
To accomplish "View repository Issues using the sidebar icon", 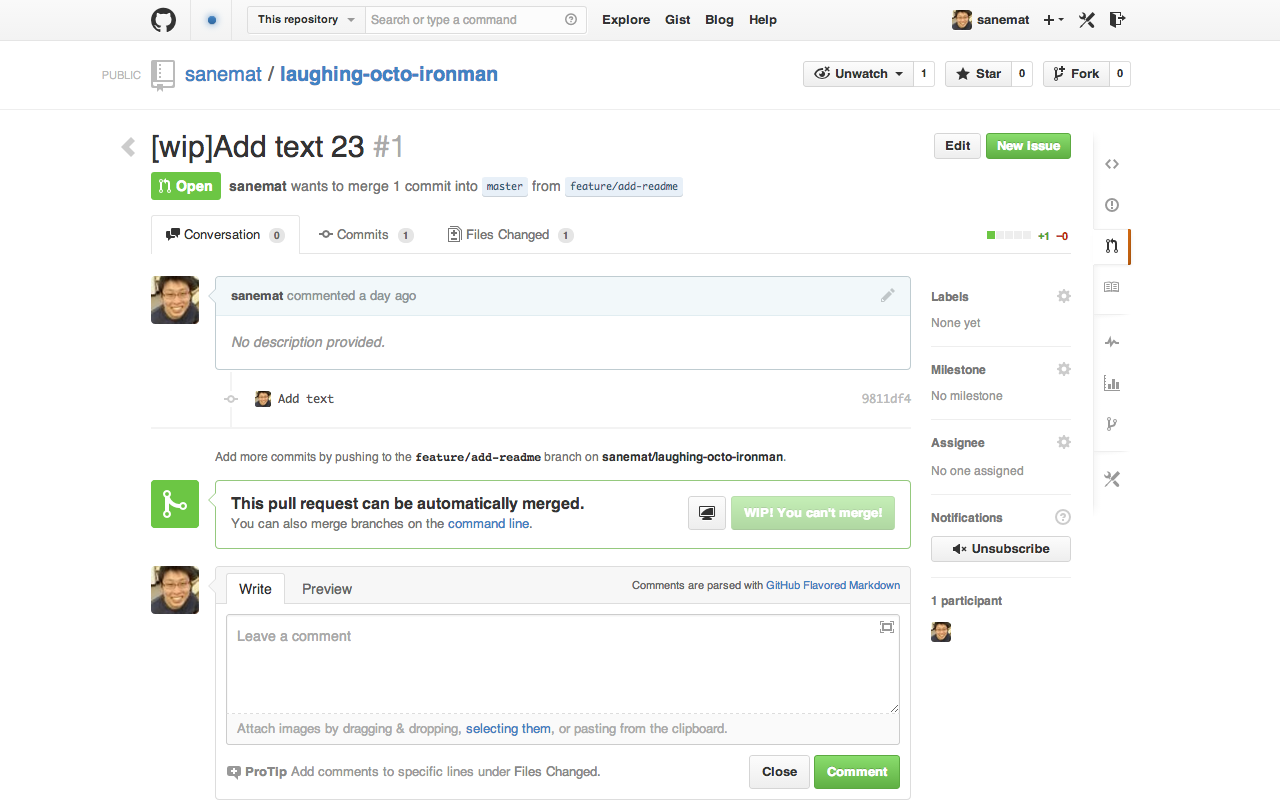I will click(1112, 205).
